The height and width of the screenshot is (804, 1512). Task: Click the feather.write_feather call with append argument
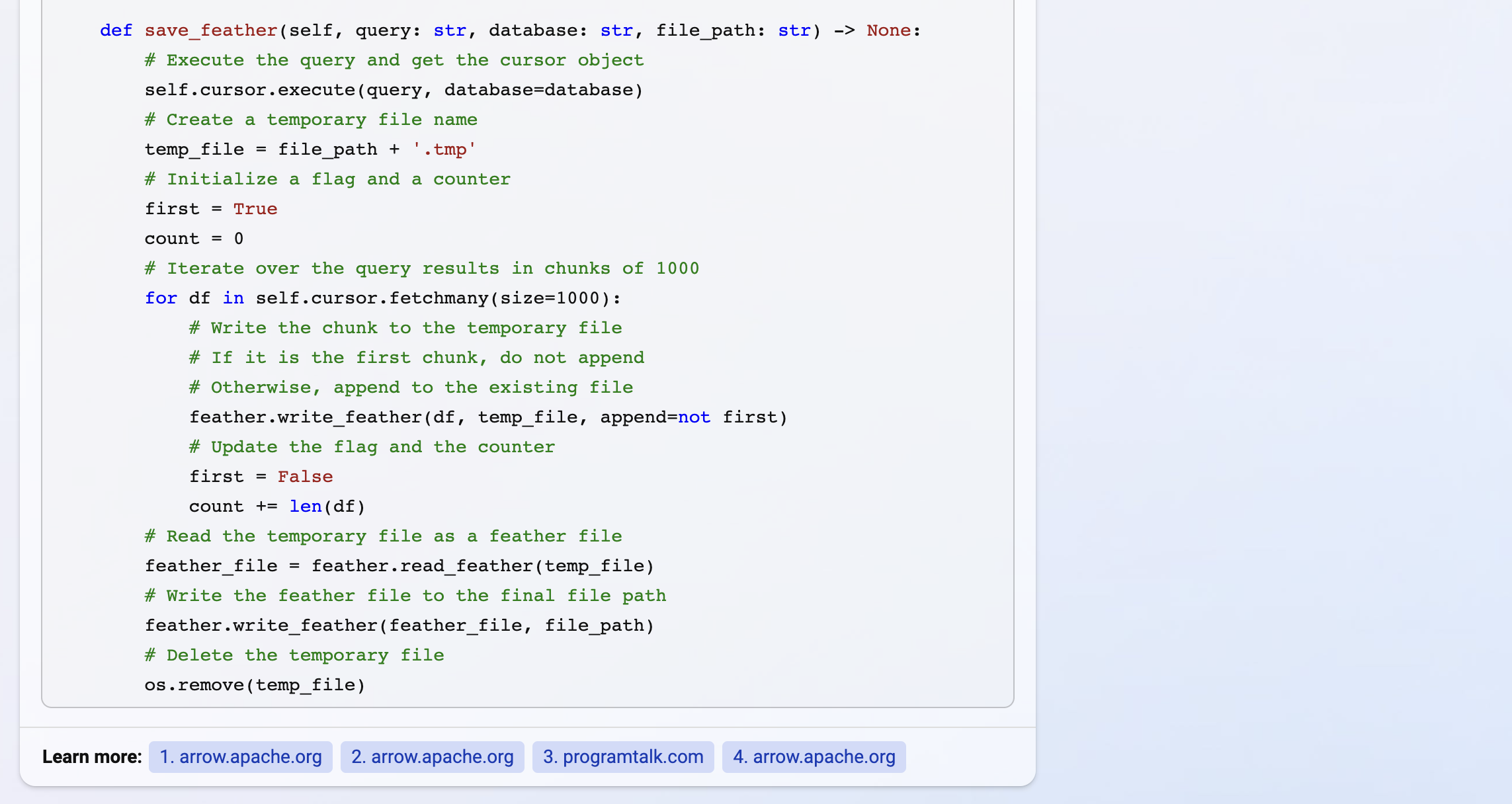[487, 417]
